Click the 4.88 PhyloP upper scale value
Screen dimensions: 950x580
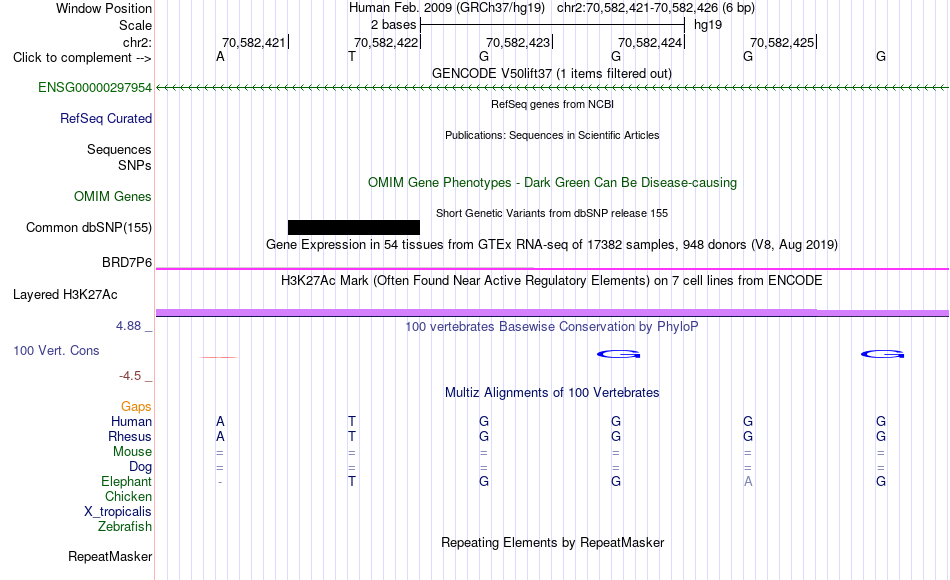[128, 326]
